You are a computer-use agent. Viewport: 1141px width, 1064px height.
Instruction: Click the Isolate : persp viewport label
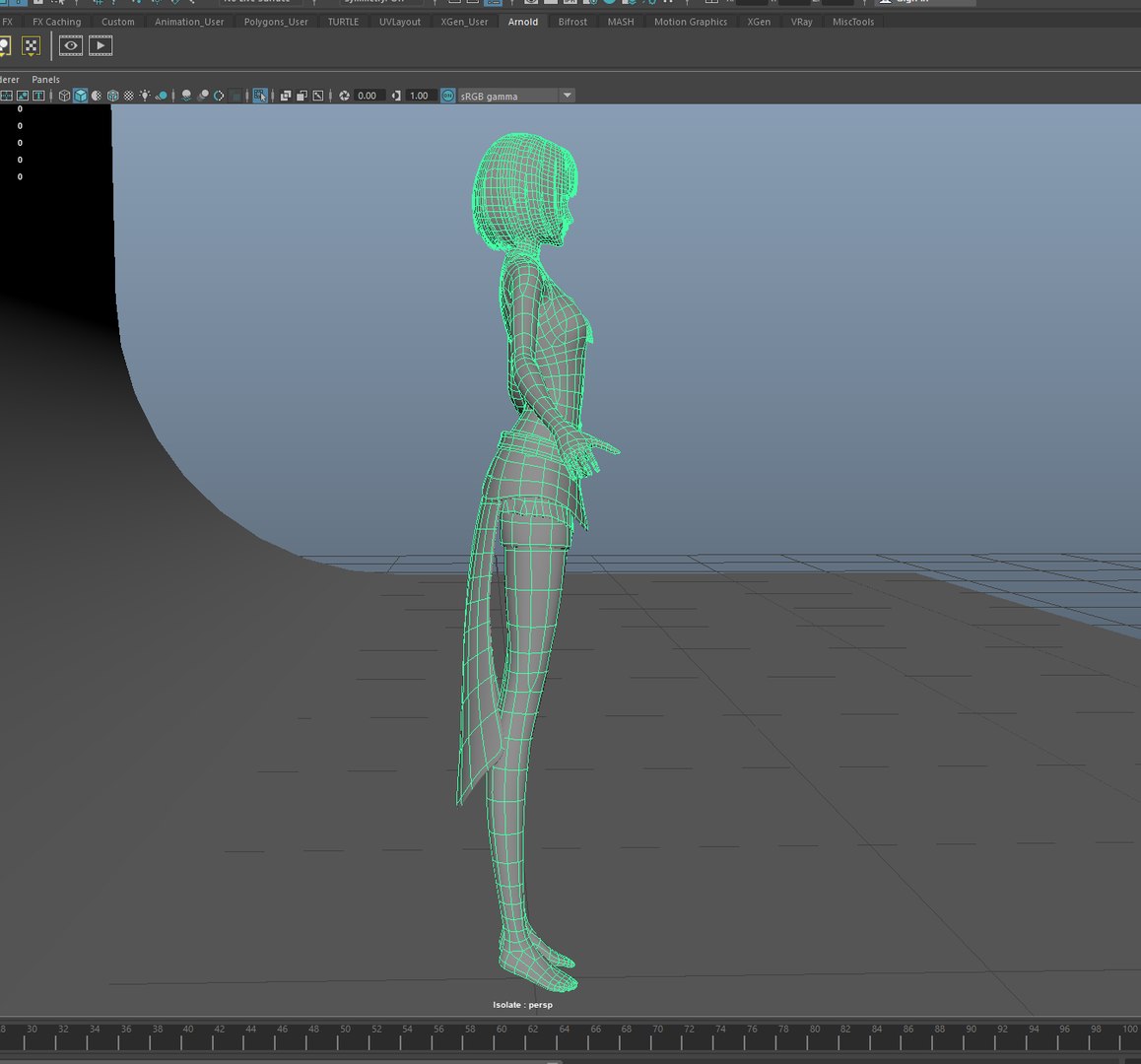click(x=522, y=1005)
